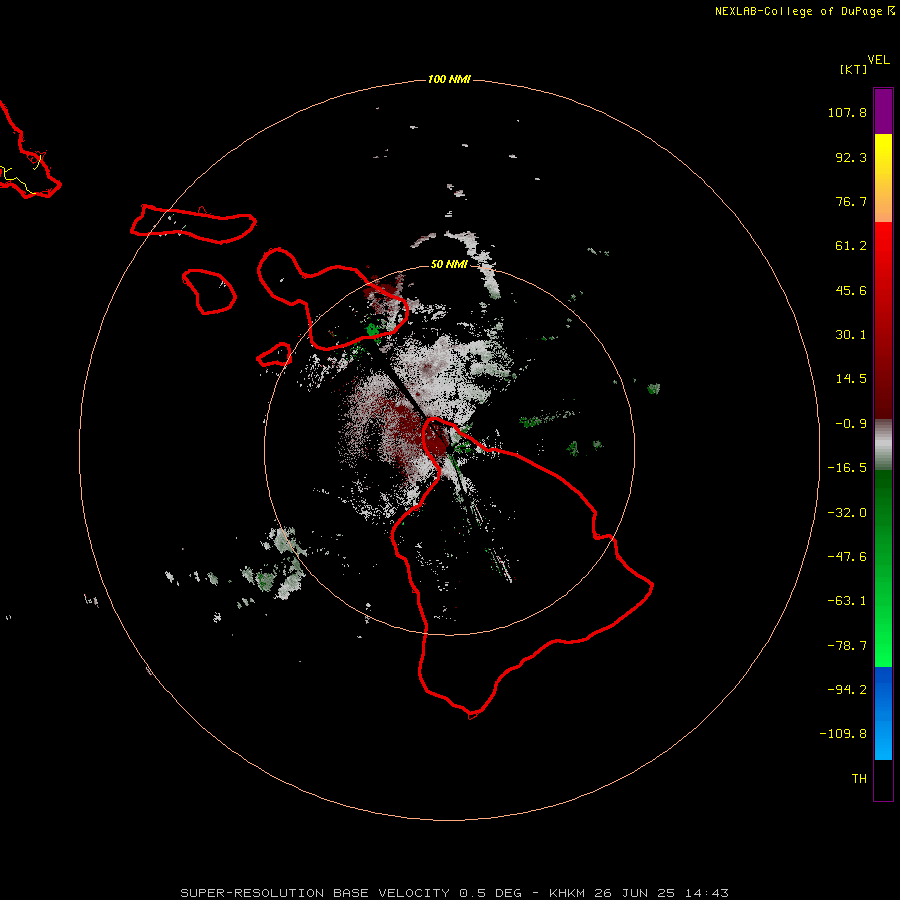
Task: Click the small Kahoolawe island outline
Action: 274,355
